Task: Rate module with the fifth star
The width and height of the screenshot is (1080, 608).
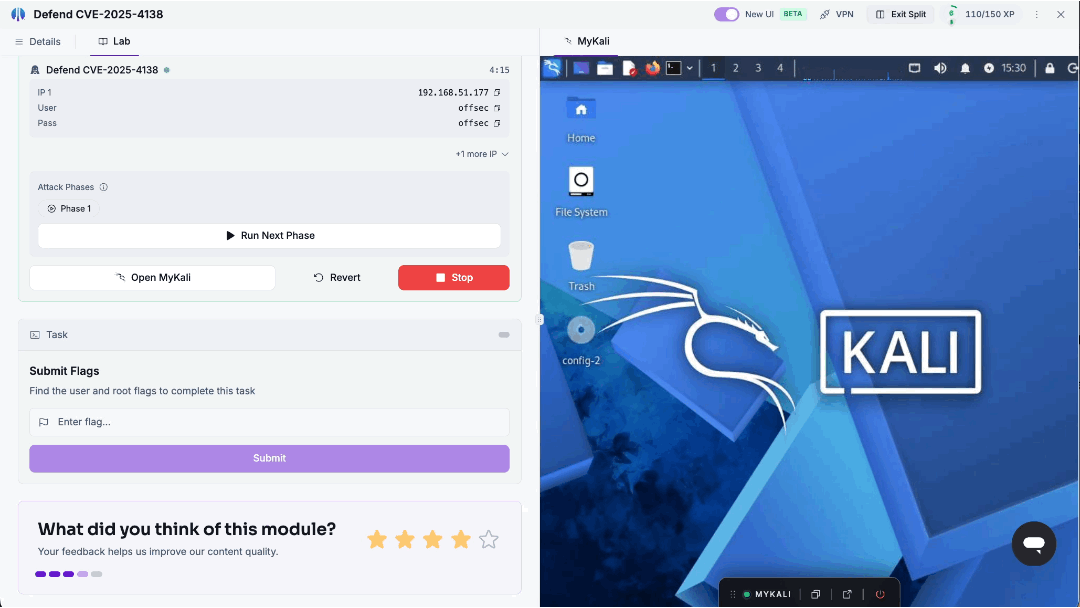Action: tap(488, 540)
